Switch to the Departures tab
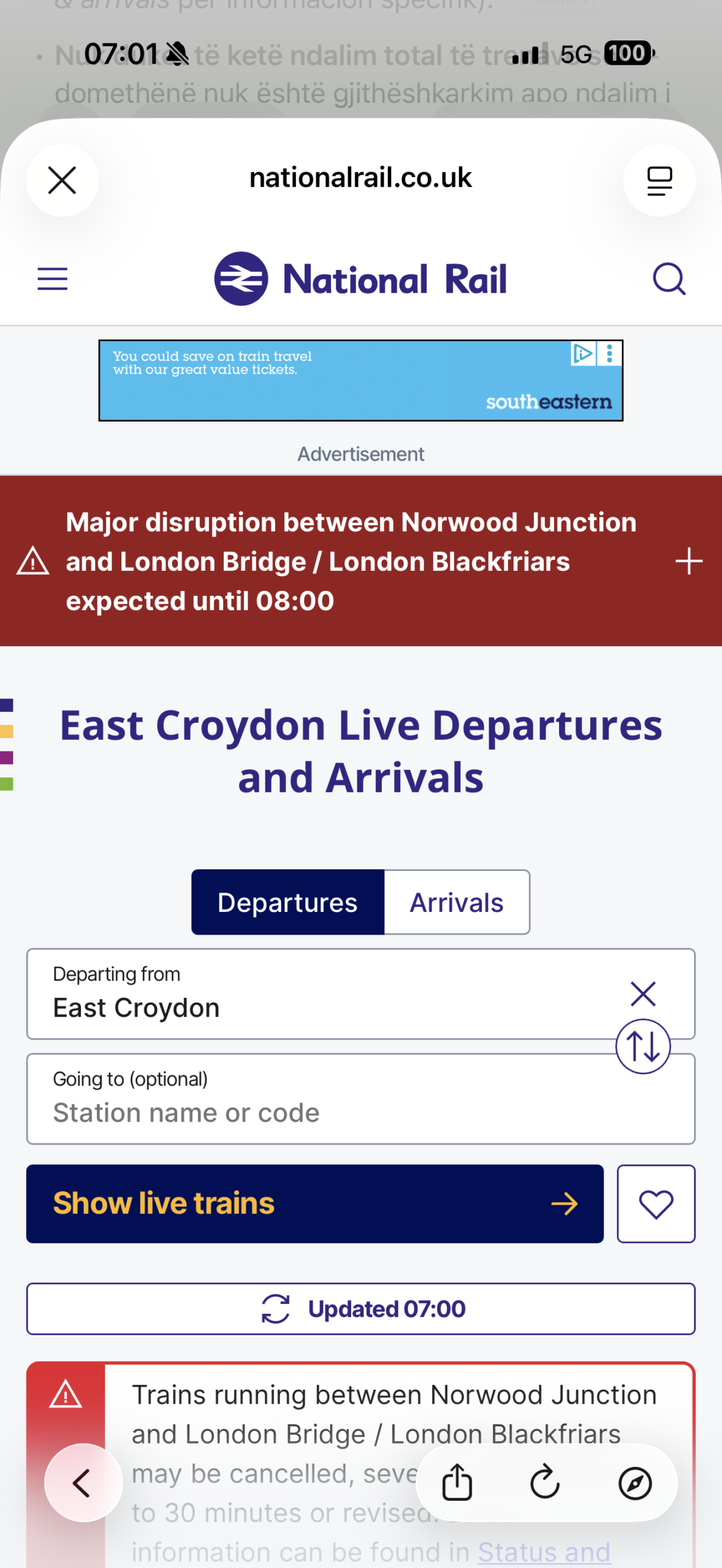Screen dimensions: 722x1568 [287, 902]
